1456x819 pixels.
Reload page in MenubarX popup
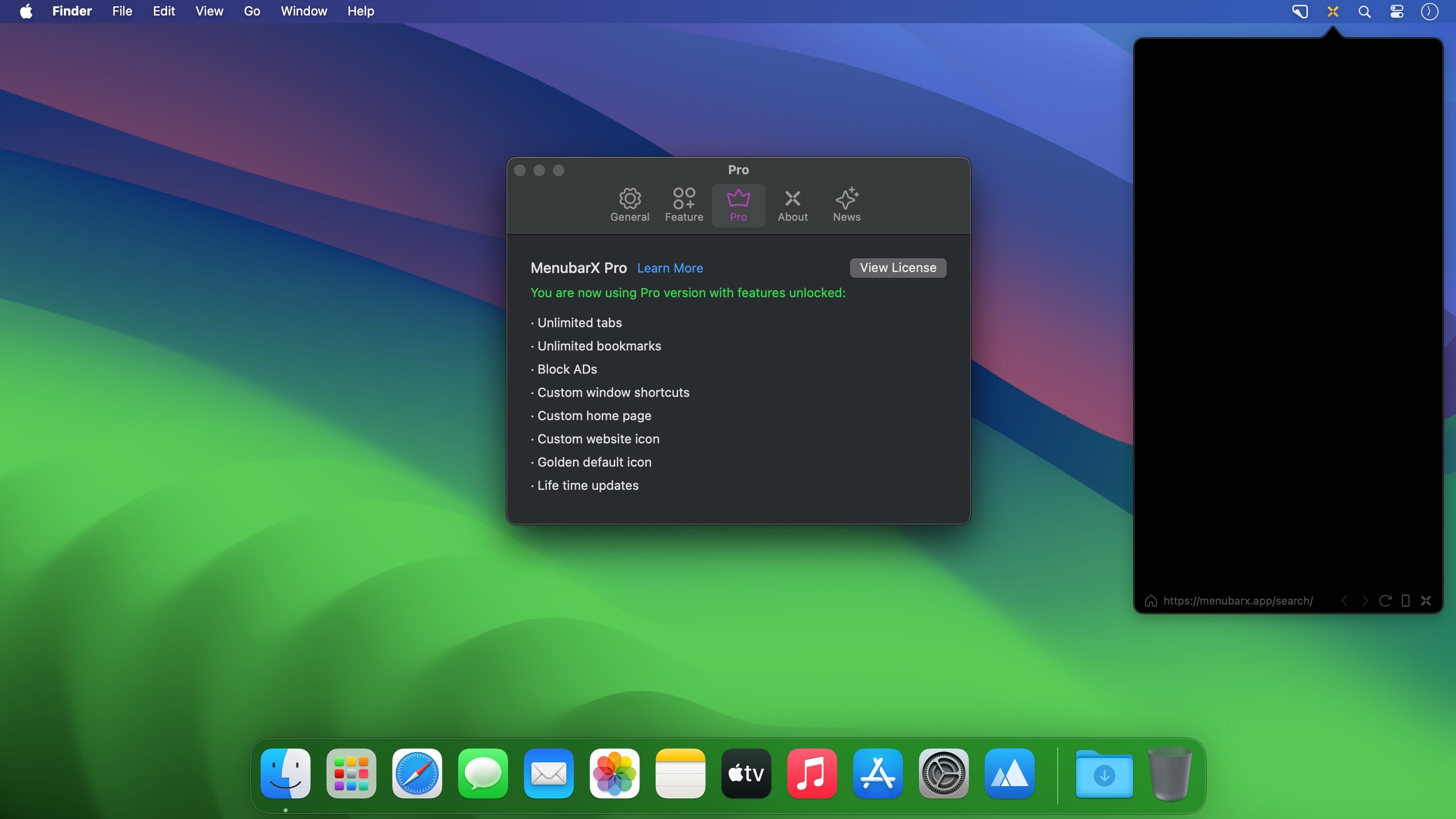coord(1385,601)
